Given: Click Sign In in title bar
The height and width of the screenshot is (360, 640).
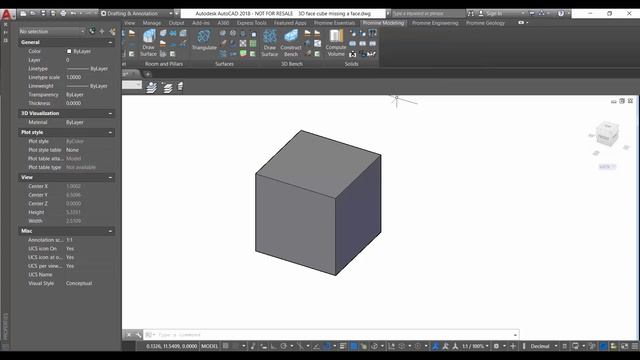Looking at the screenshot, I should tap(494, 13).
